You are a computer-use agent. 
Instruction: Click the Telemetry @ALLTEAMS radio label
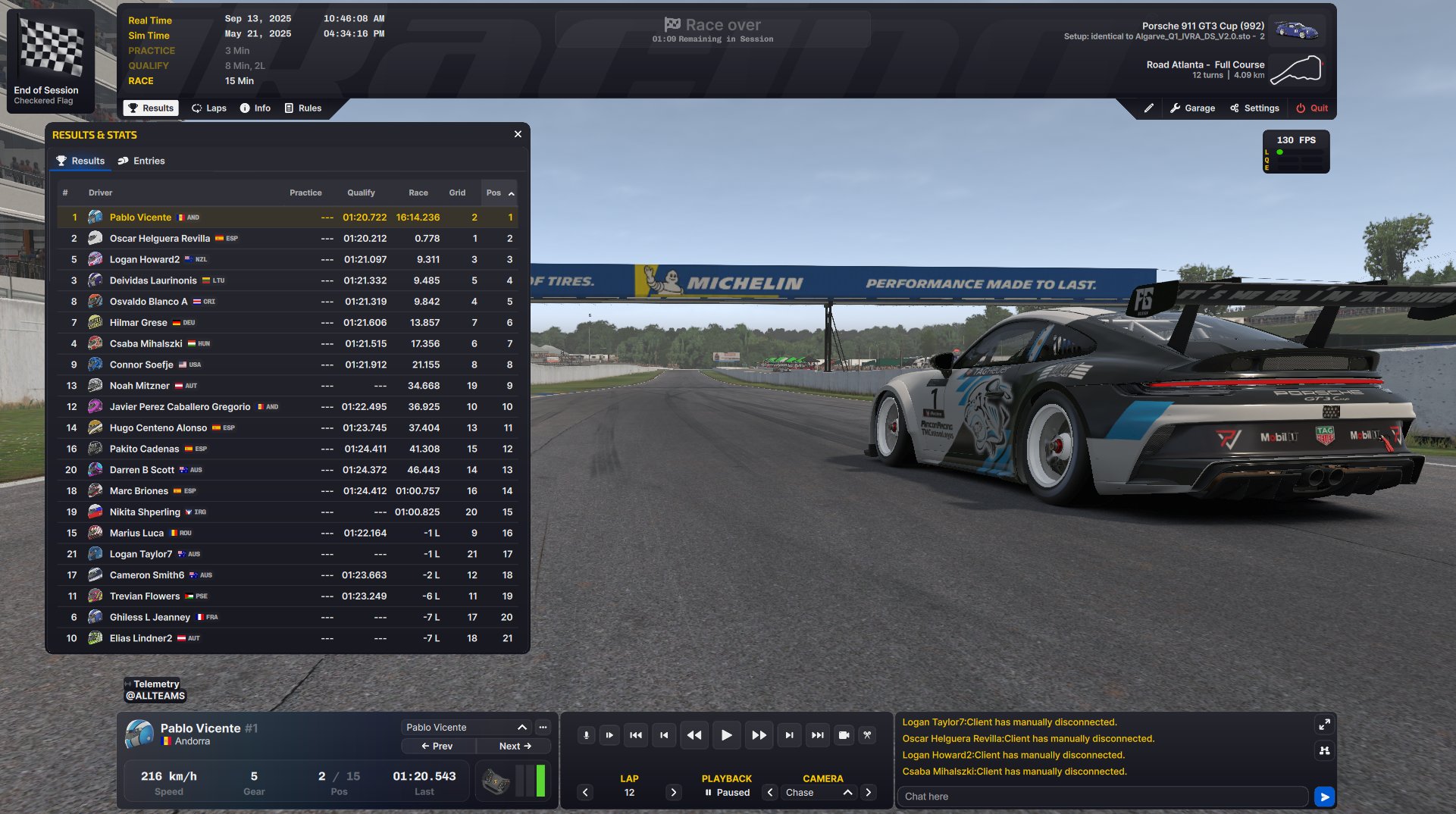155,690
